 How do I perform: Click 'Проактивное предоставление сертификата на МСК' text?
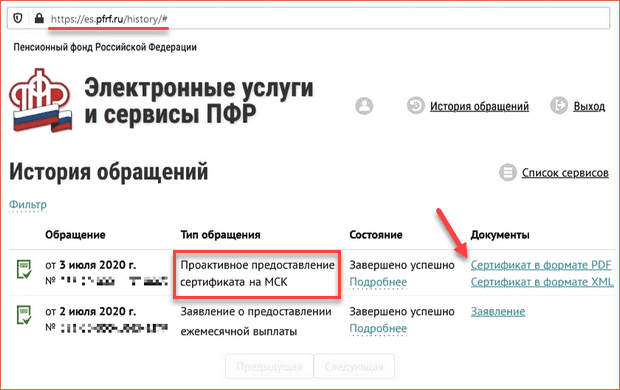(x=257, y=273)
